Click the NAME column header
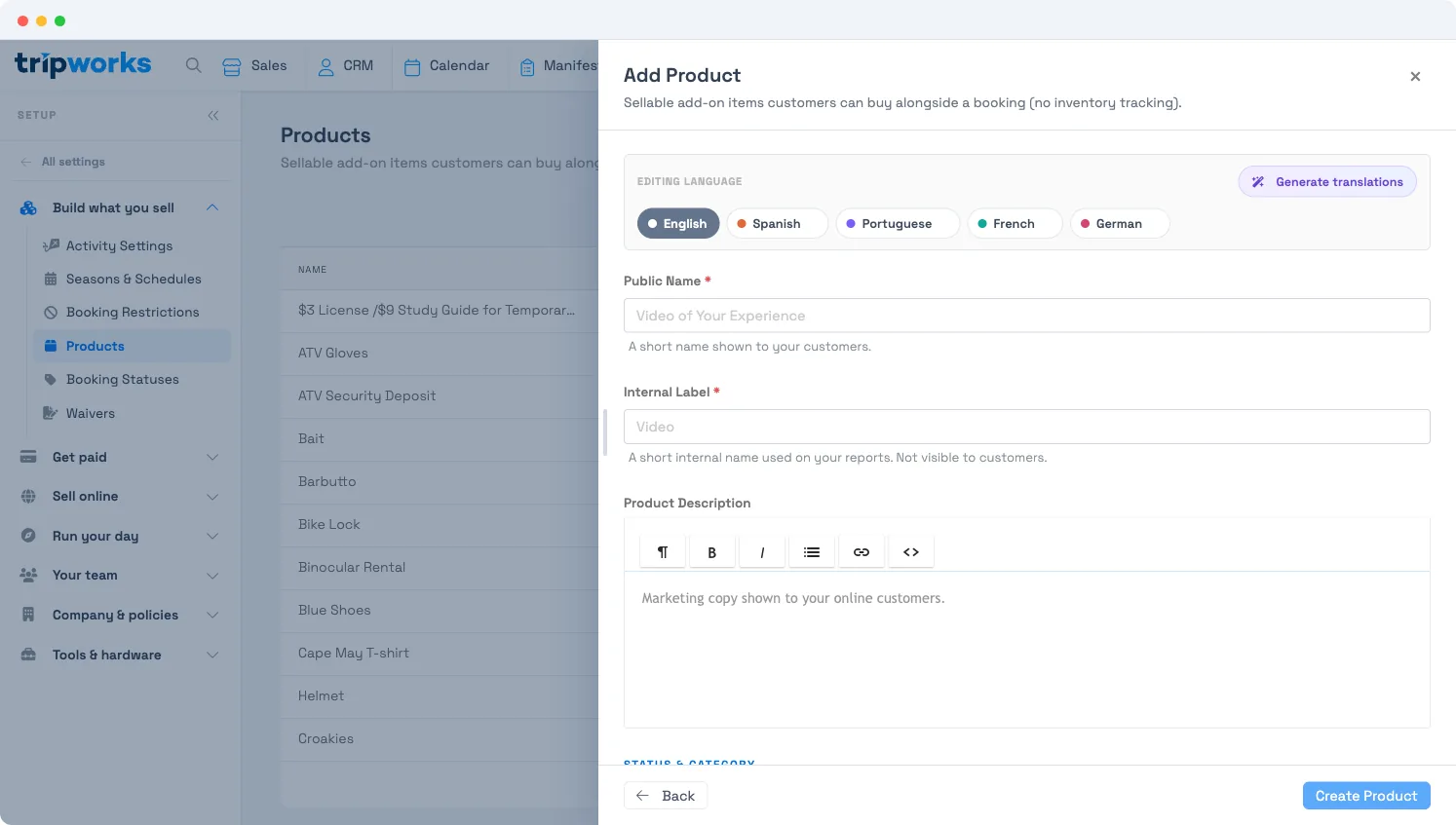 tap(313, 270)
